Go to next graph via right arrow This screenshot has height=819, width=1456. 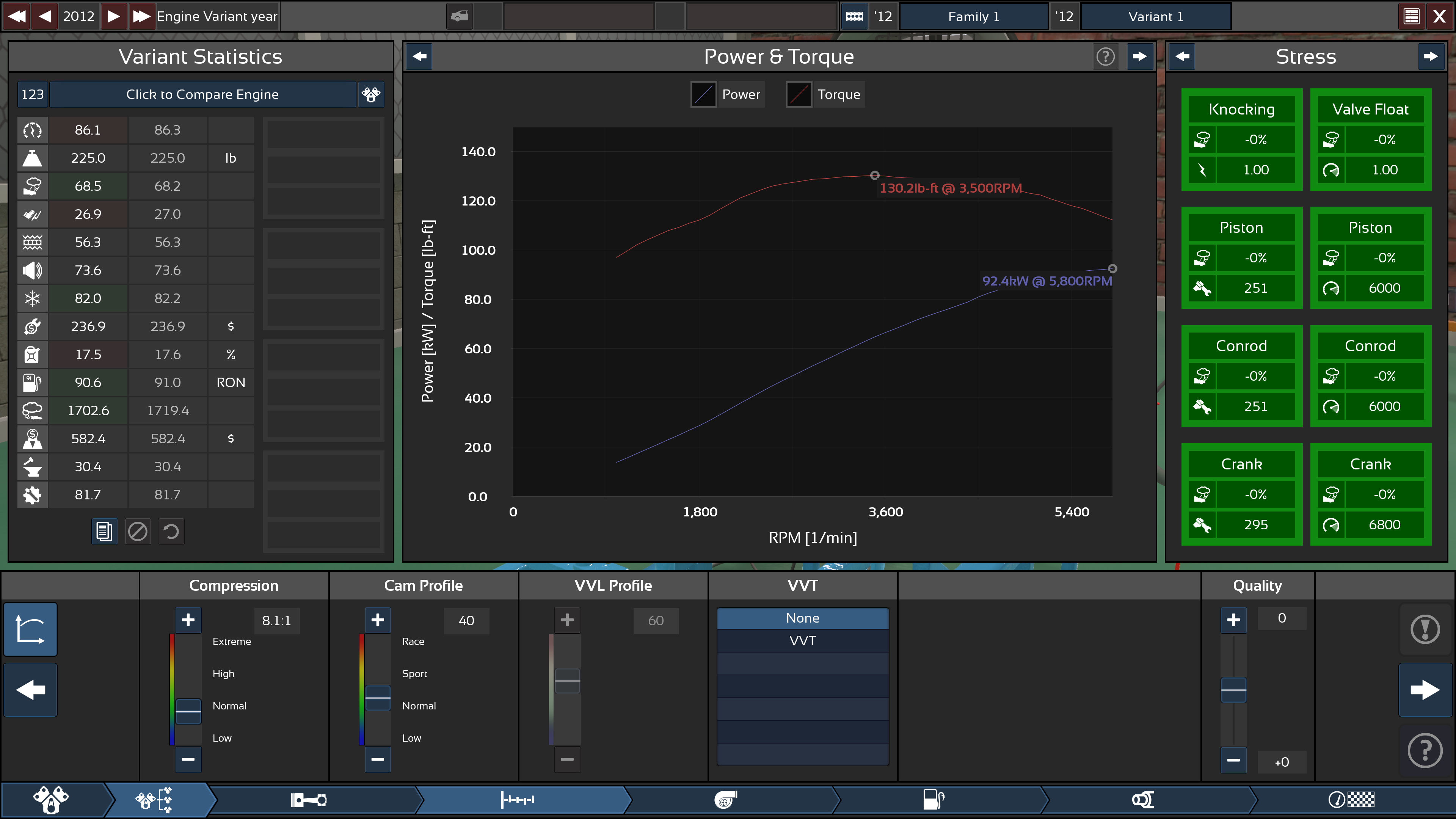pos(1139,56)
